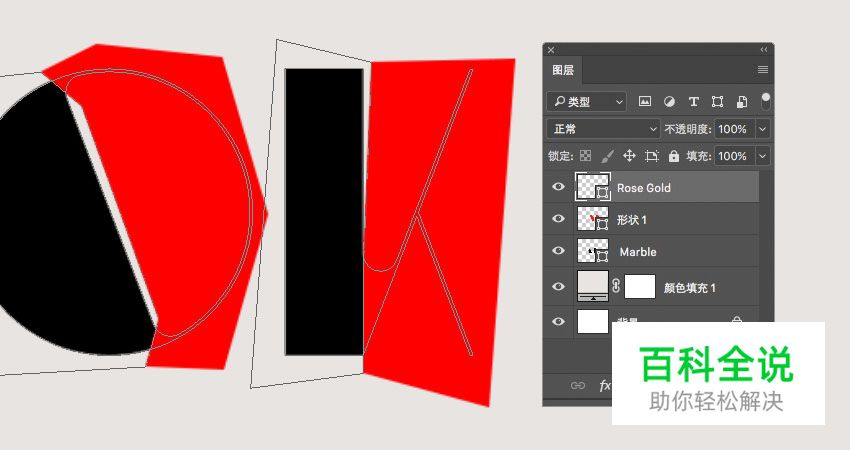Select the 颜色填充 1 layer mask thumbnail
Image resolution: width=850 pixels, height=450 pixels.
[x=640, y=287]
